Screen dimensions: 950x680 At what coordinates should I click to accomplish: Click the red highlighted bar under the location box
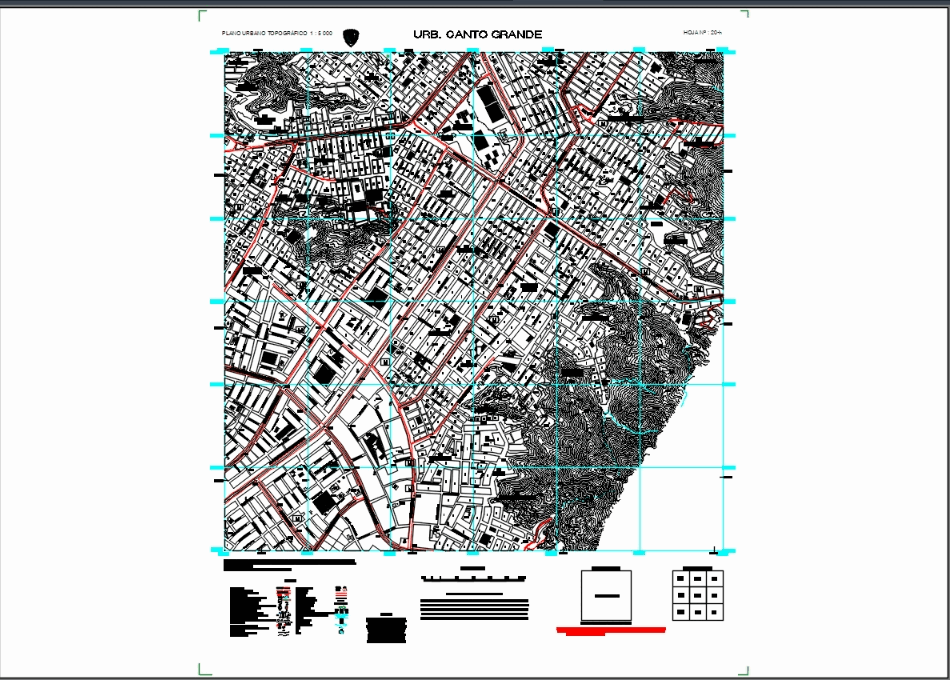tap(610, 630)
